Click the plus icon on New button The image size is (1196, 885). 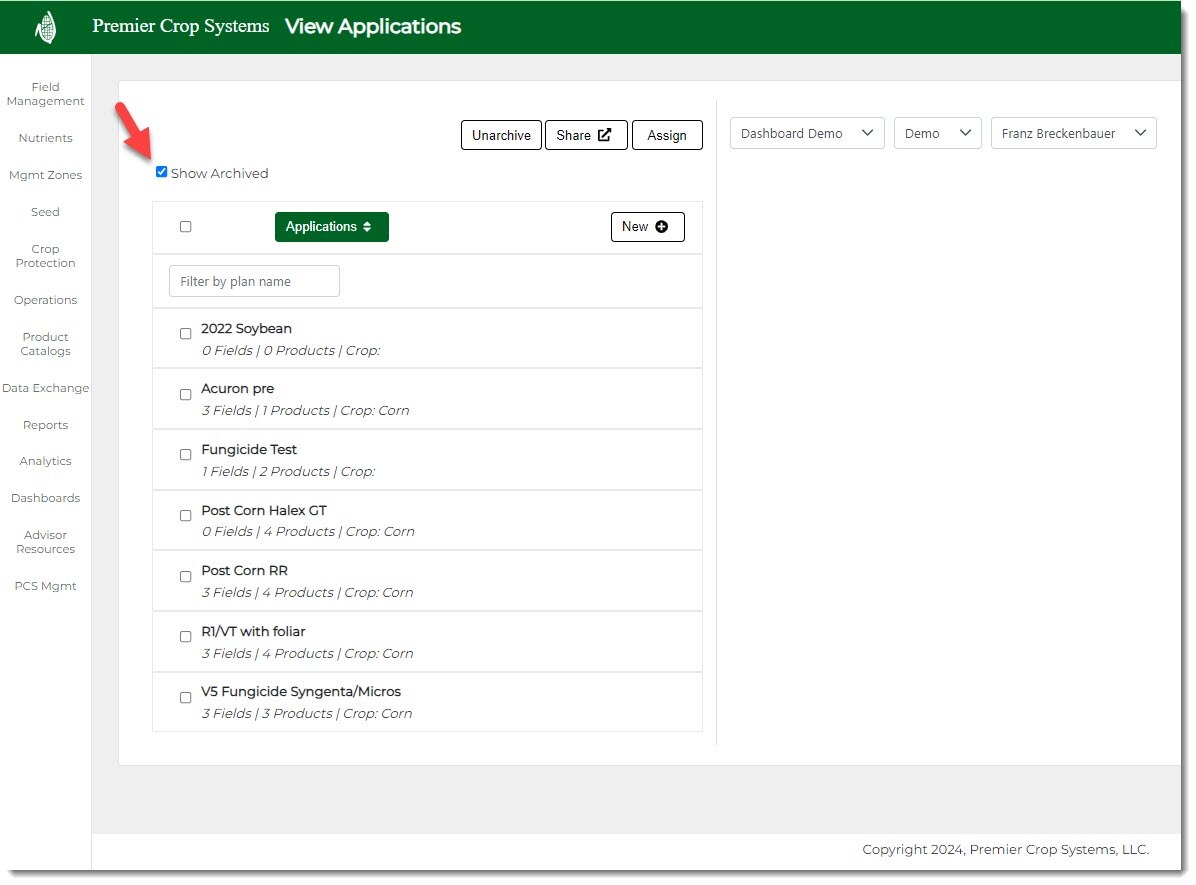pos(661,227)
